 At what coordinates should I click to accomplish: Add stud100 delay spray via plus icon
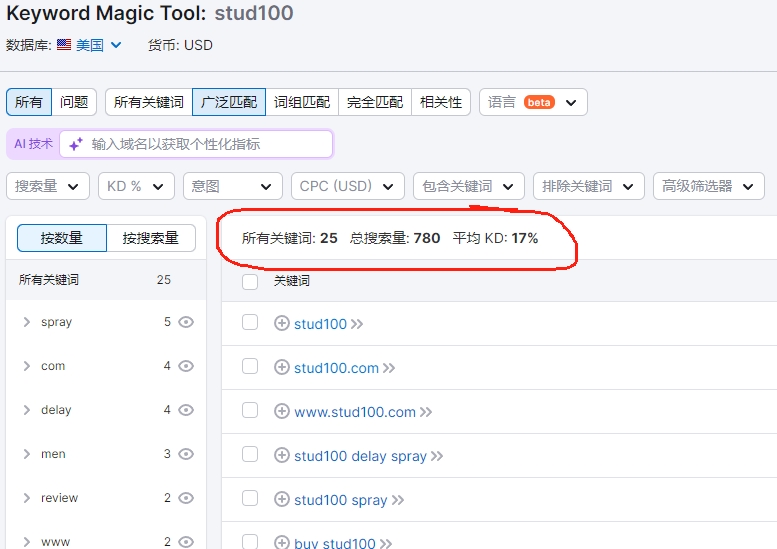(x=281, y=455)
